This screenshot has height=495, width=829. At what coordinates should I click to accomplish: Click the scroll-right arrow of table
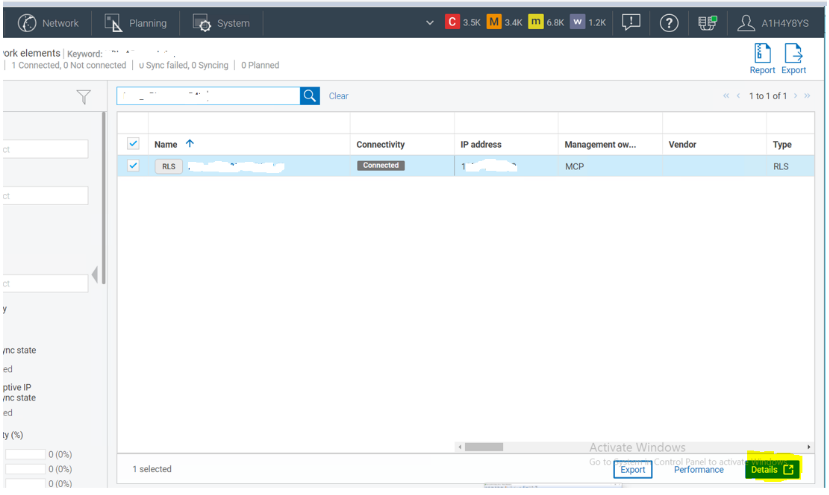click(x=808, y=447)
